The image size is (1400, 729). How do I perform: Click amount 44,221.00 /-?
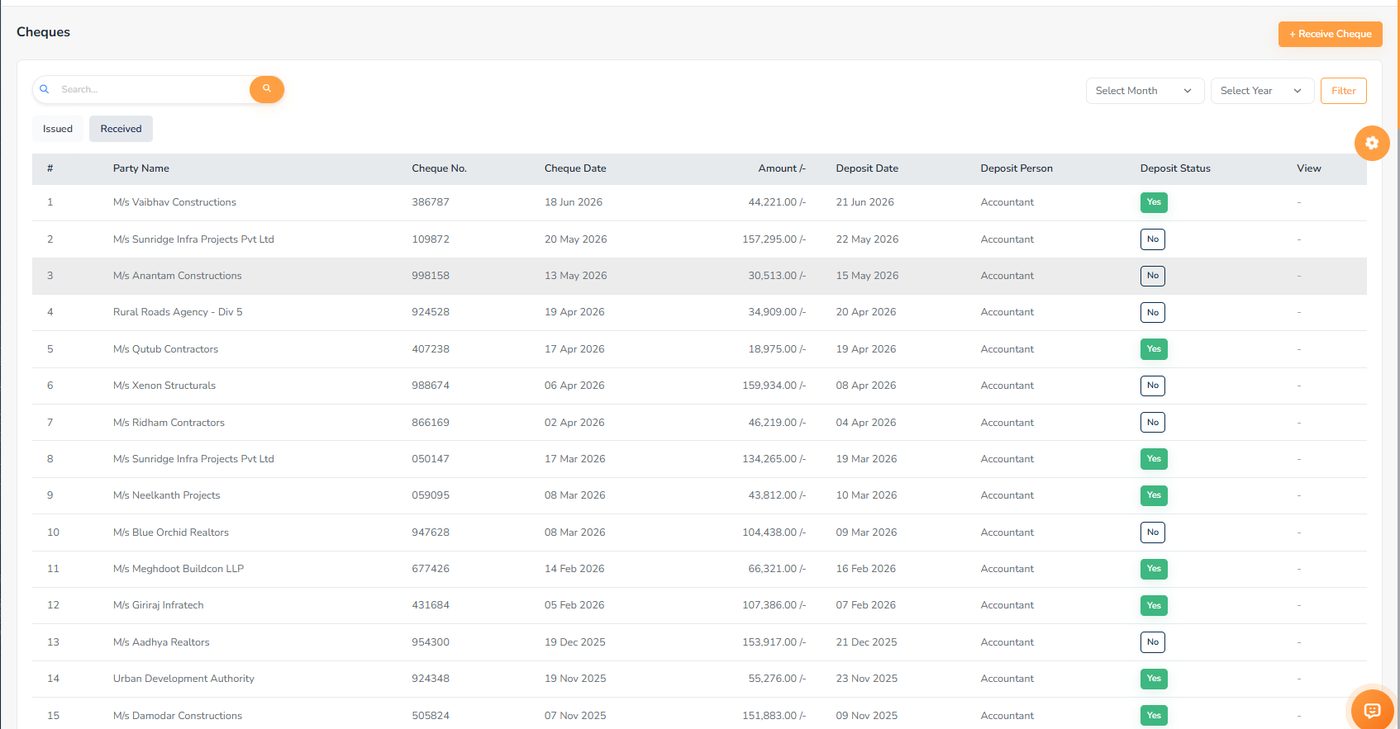click(777, 202)
